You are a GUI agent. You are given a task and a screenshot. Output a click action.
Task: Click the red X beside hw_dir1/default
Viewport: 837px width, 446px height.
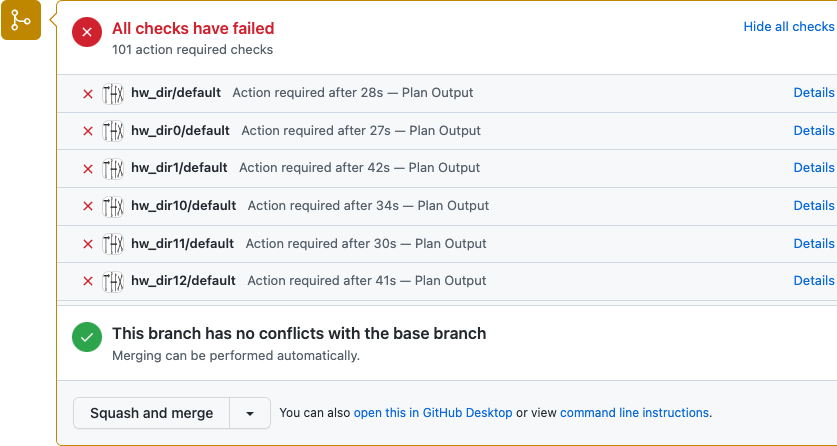pyautogui.click(x=88, y=169)
